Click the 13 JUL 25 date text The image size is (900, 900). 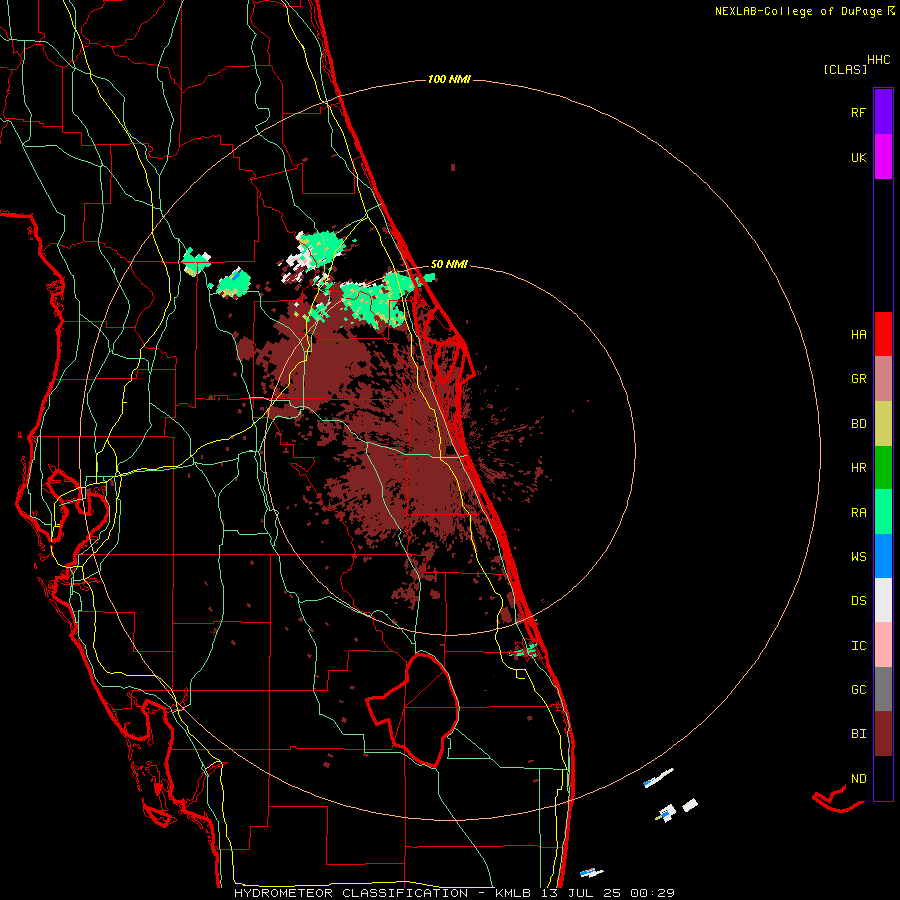coord(581,893)
